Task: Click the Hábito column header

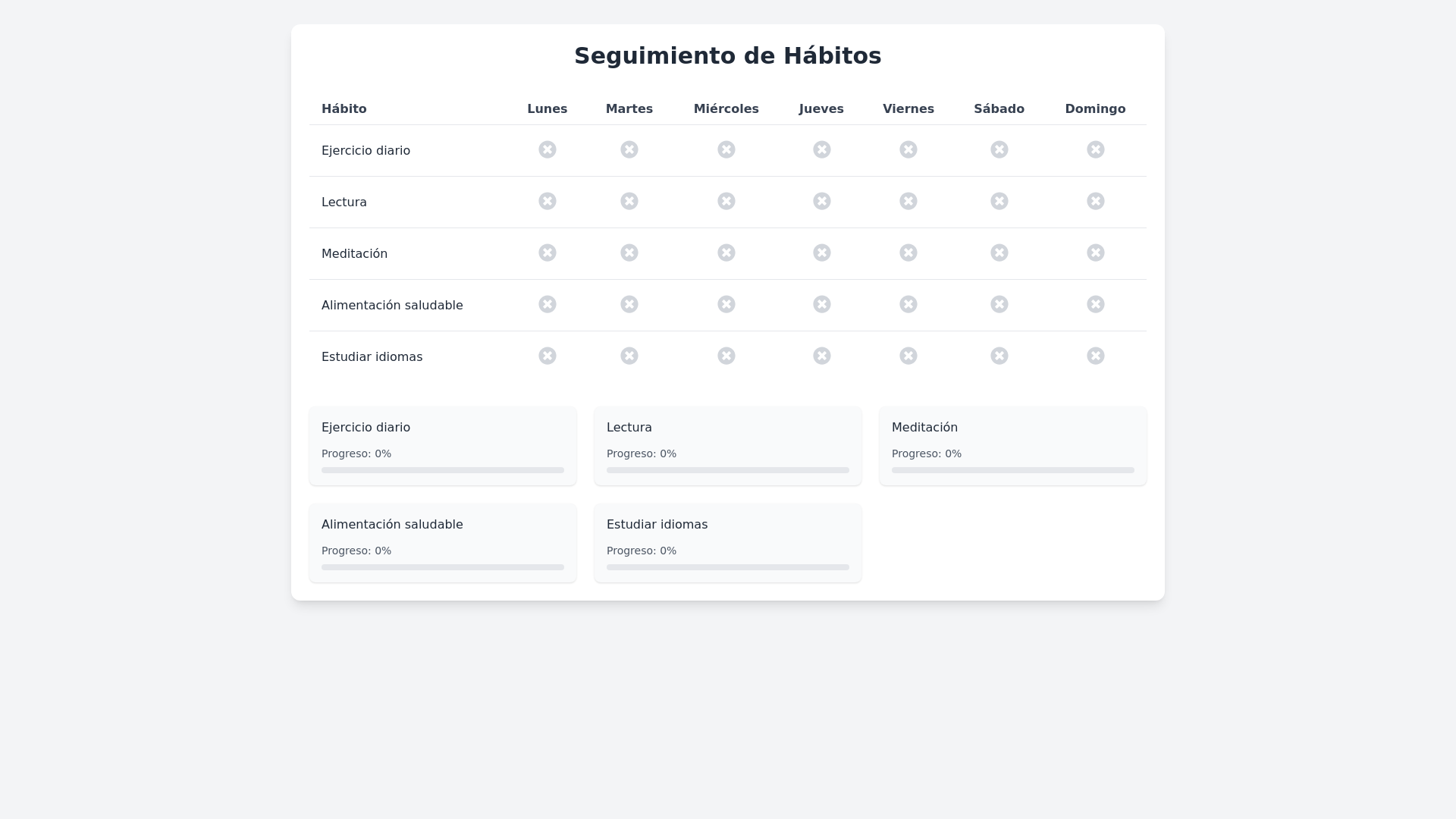Action: [x=344, y=108]
